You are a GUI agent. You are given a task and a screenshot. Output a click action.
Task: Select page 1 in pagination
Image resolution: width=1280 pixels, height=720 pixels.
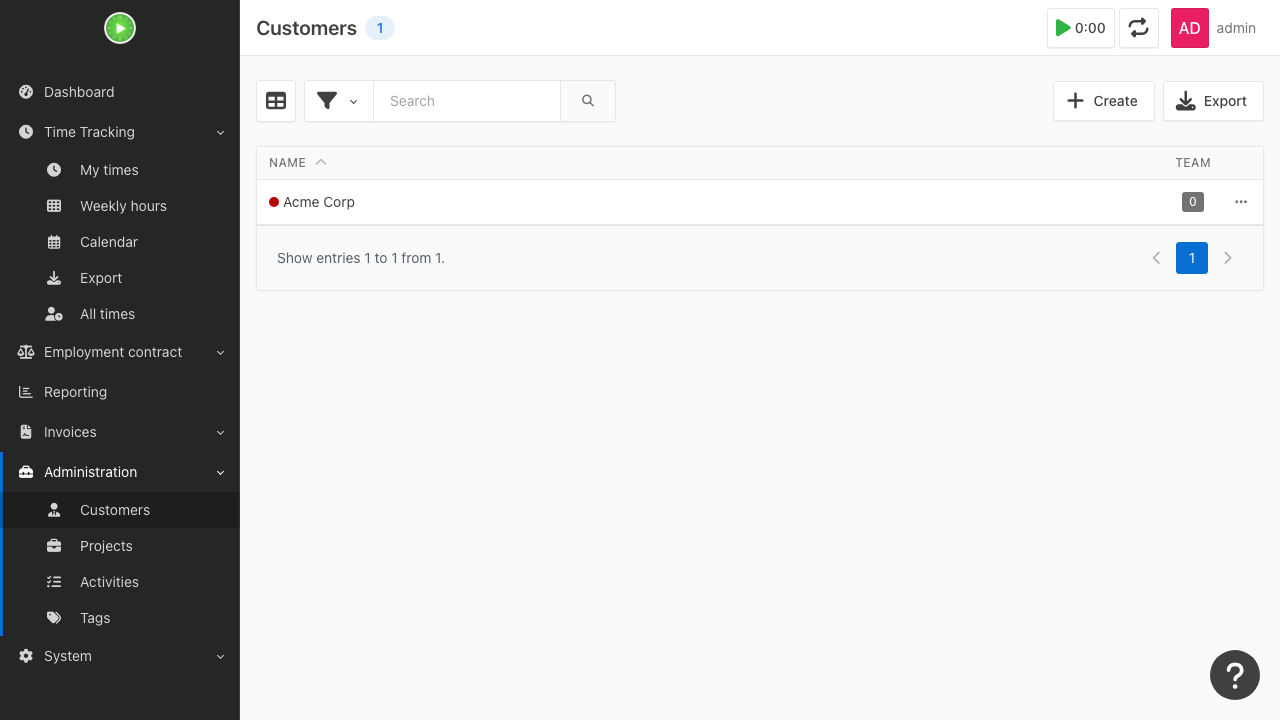(1192, 258)
